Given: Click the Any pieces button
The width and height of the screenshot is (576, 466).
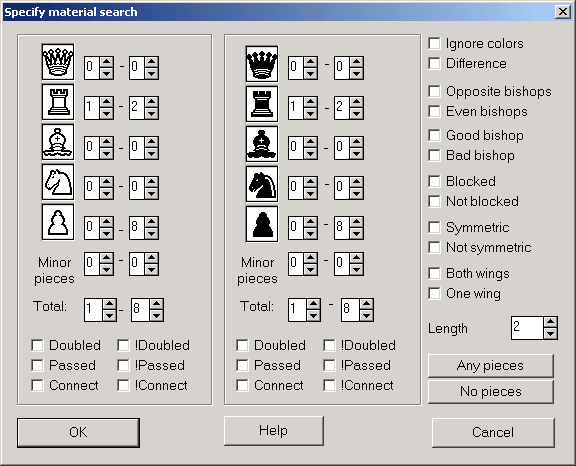Looking at the screenshot, I should [x=491, y=366].
